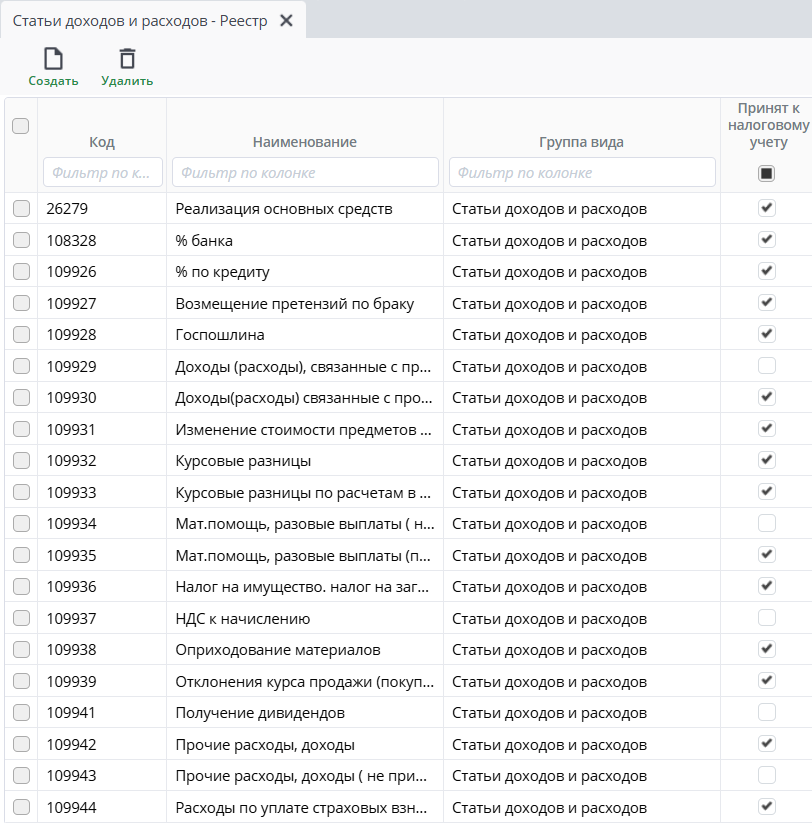
Task: Enable tax accounting for Получение дивидендов
Action: click(x=766, y=712)
